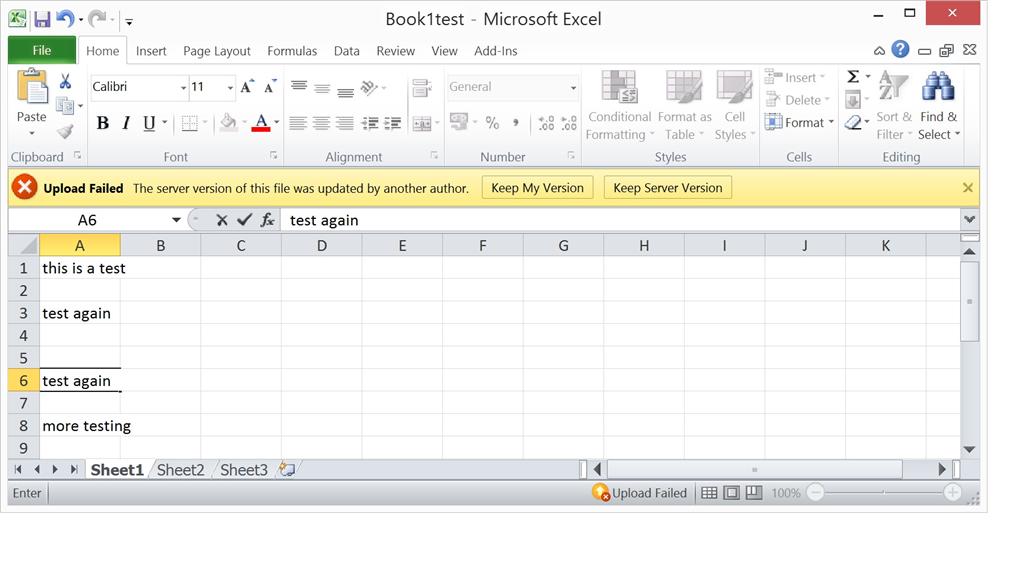
Task: Open the General number format dropdown
Action: coord(573,87)
